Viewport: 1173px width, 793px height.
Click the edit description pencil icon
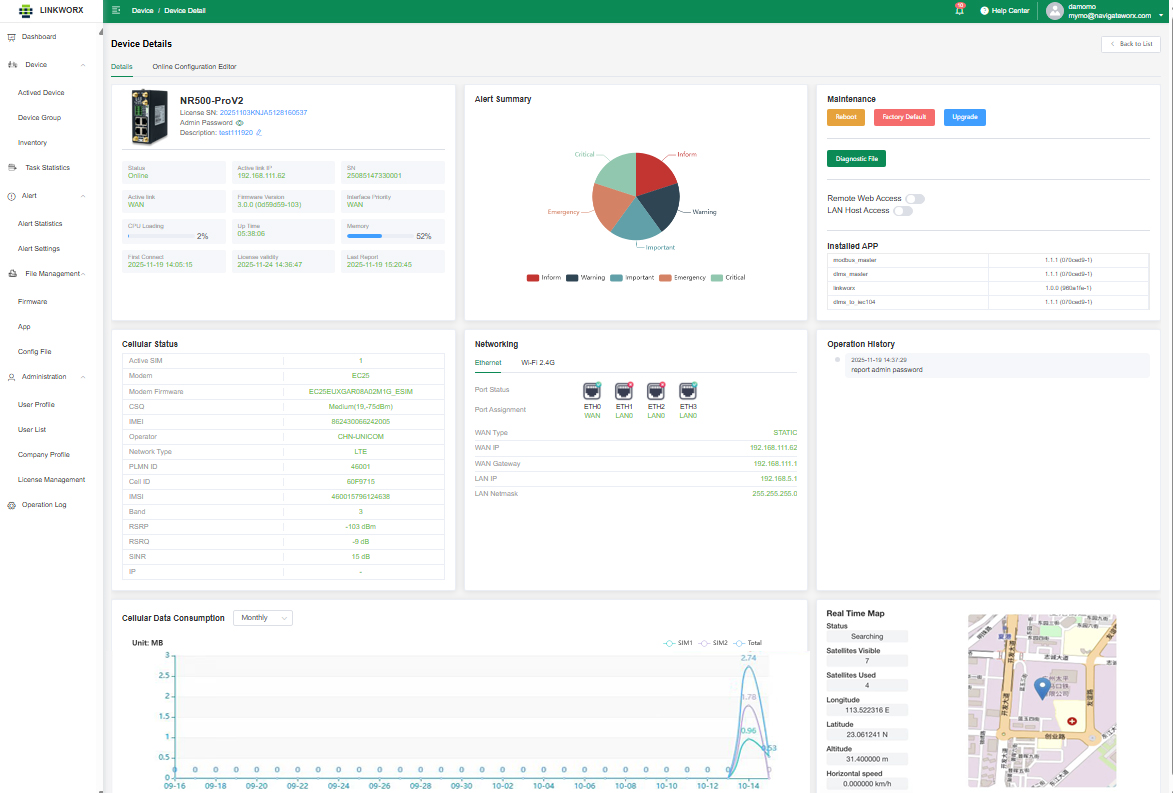pos(259,132)
